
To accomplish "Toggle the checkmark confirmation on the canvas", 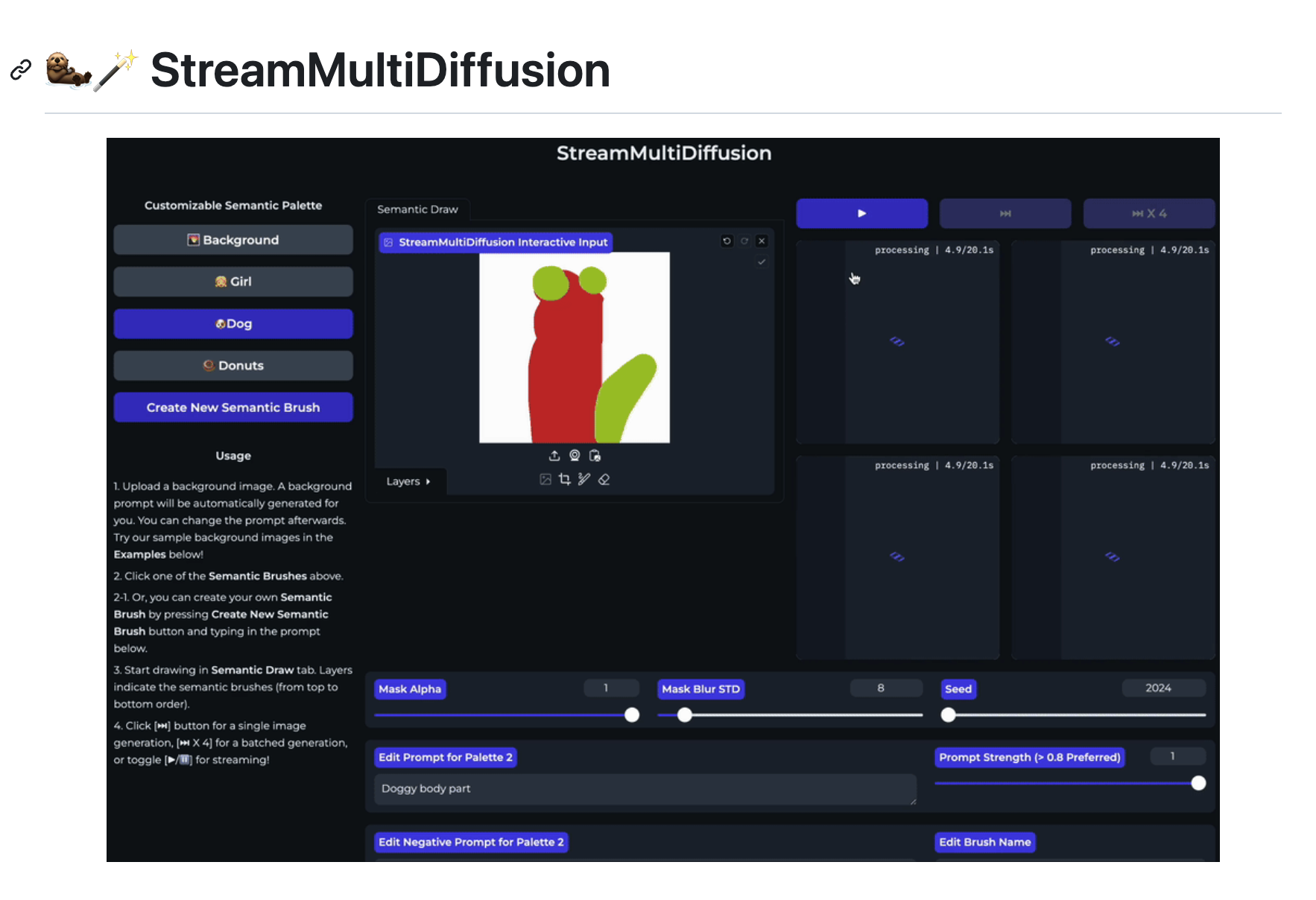I will click(x=761, y=262).
